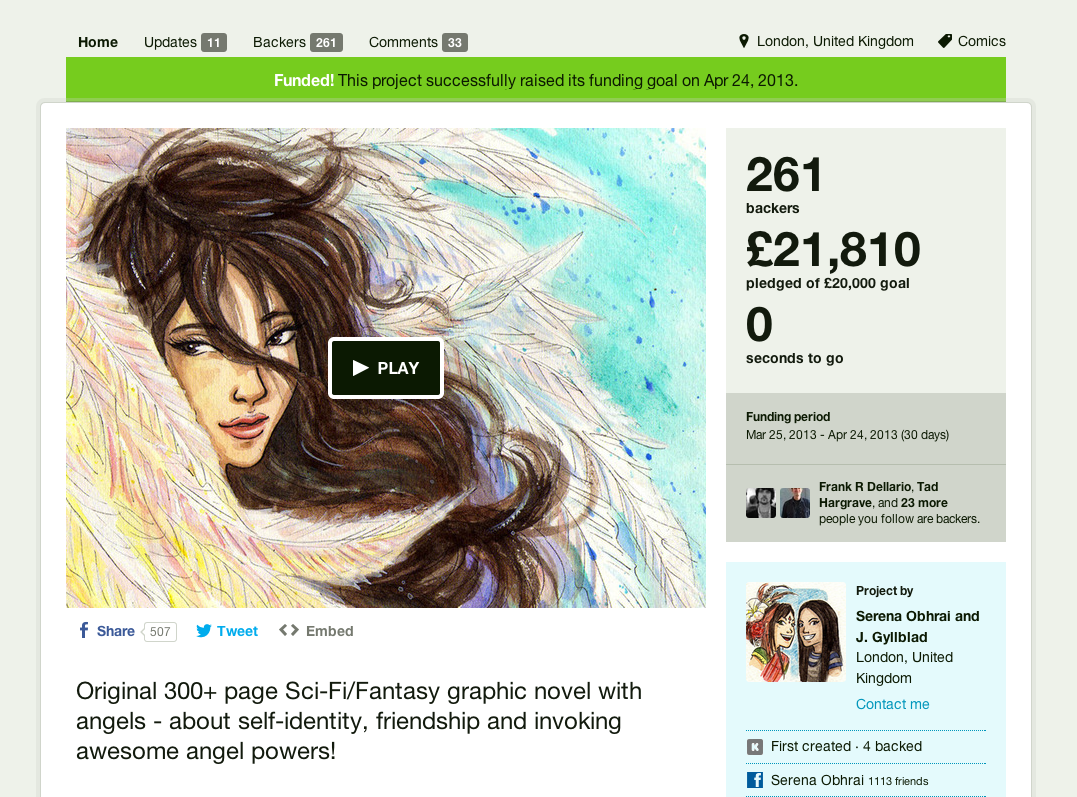Open the Home tab
This screenshot has height=797, width=1077.
(x=98, y=42)
